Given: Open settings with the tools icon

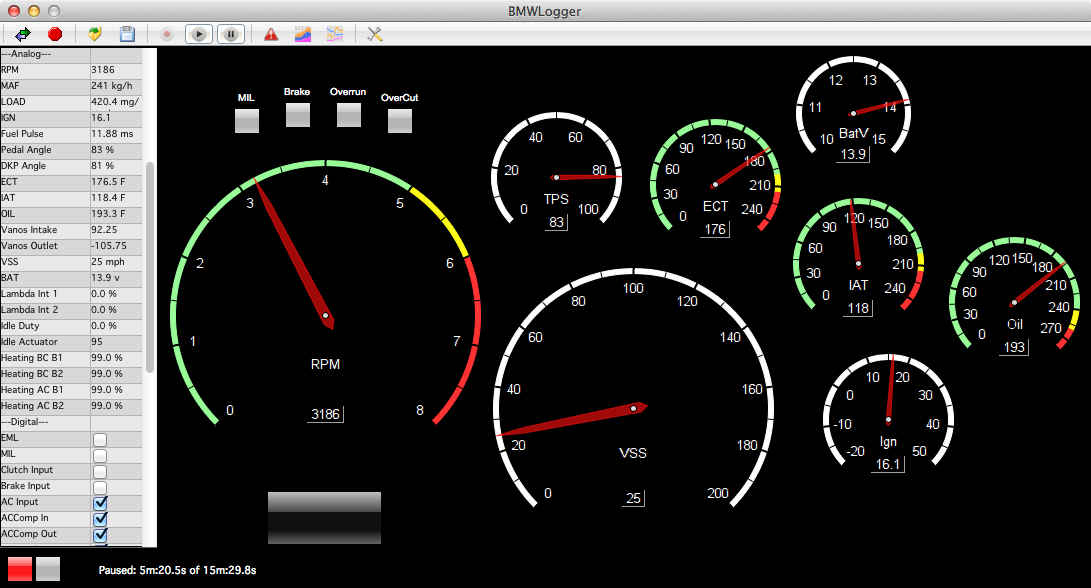Looking at the screenshot, I should point(374,34).
